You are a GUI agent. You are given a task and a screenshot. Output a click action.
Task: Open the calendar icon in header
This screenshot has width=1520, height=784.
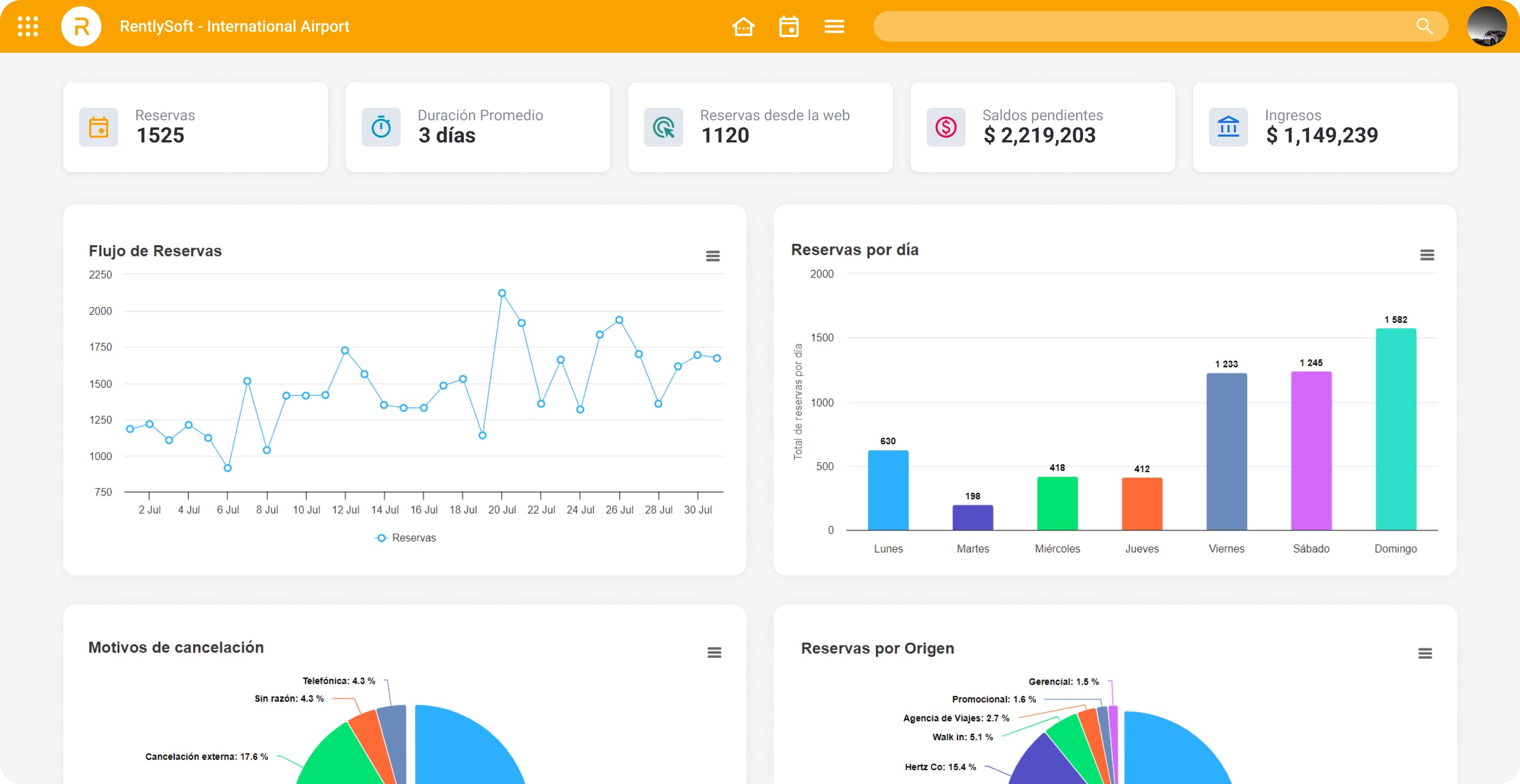point(788,26)
